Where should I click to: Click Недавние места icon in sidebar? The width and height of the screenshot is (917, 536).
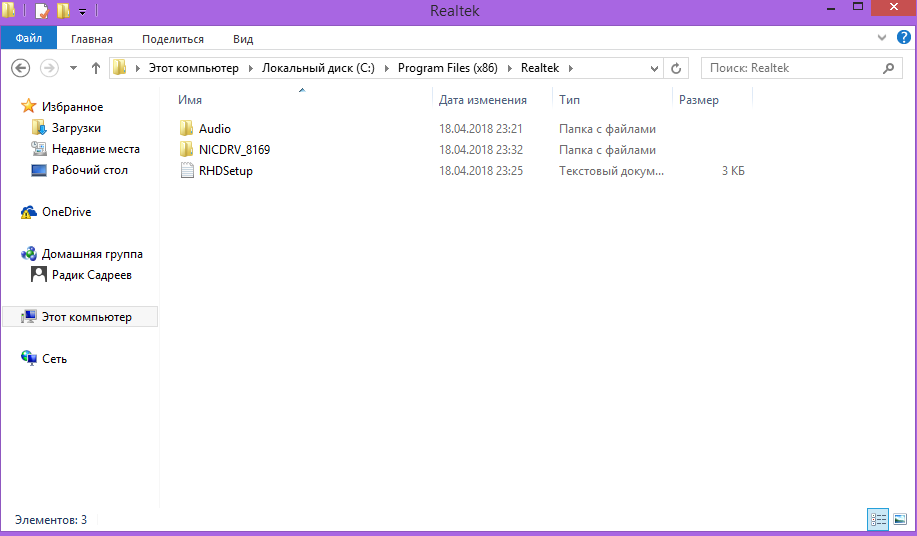click(x=39, y=148)
